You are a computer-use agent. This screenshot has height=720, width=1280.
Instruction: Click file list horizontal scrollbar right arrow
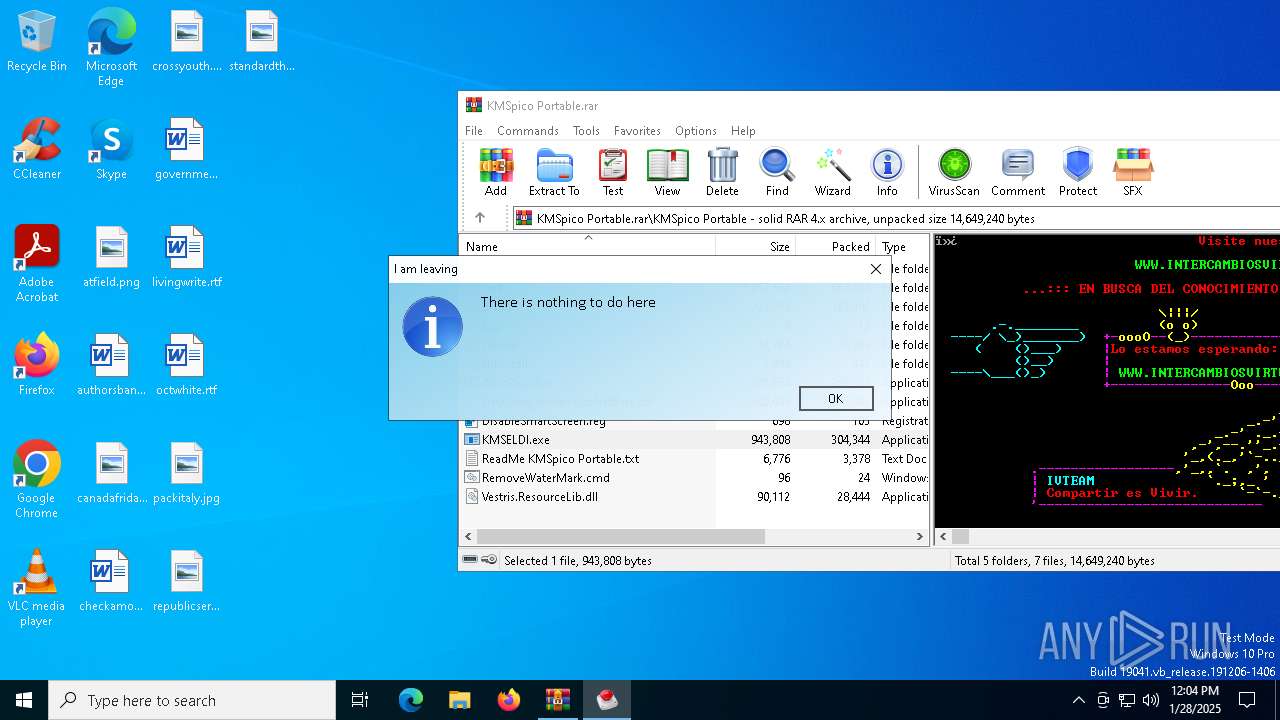coord(920,537)
